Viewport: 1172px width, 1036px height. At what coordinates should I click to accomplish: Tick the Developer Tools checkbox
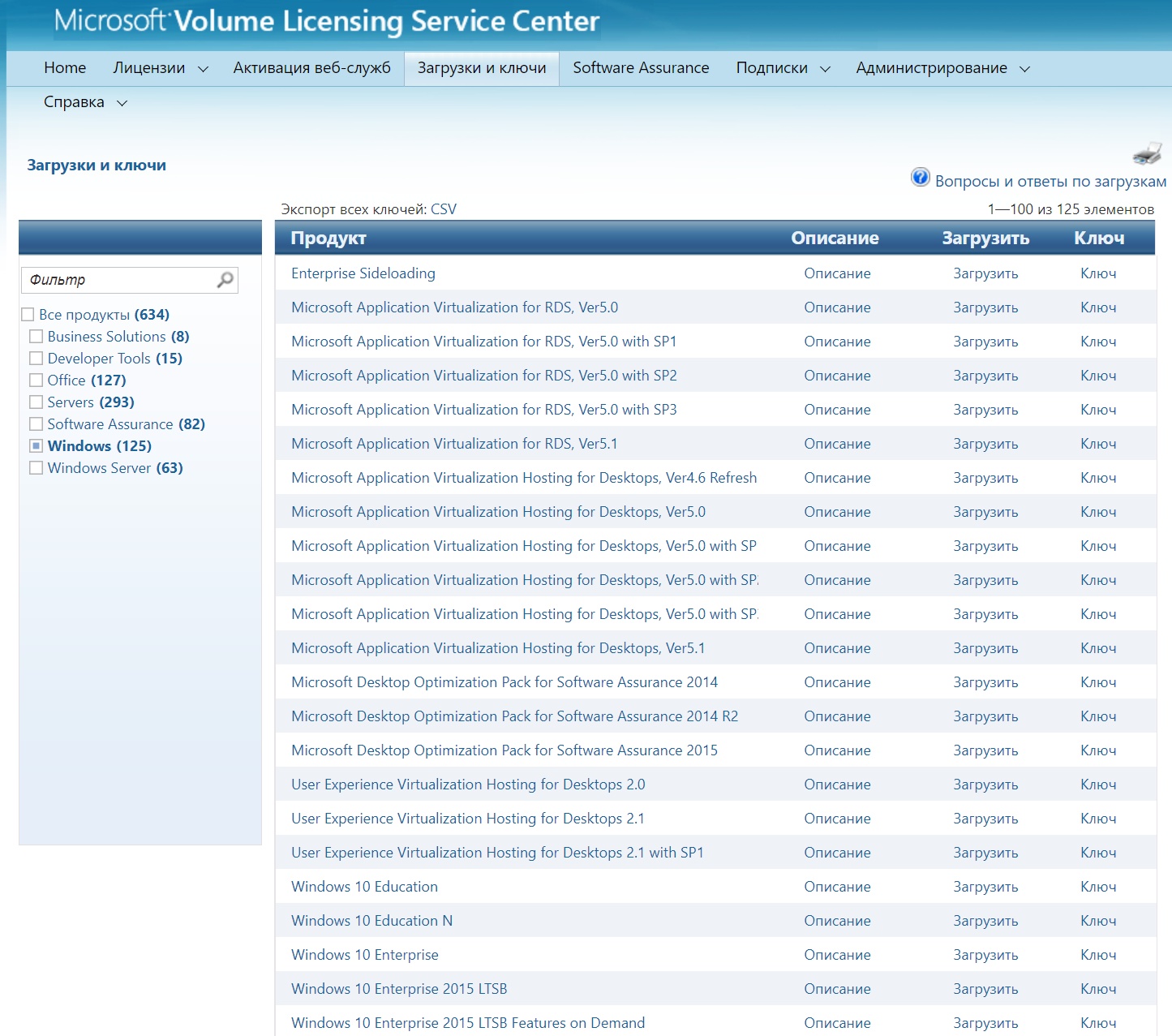pos(36,359)
